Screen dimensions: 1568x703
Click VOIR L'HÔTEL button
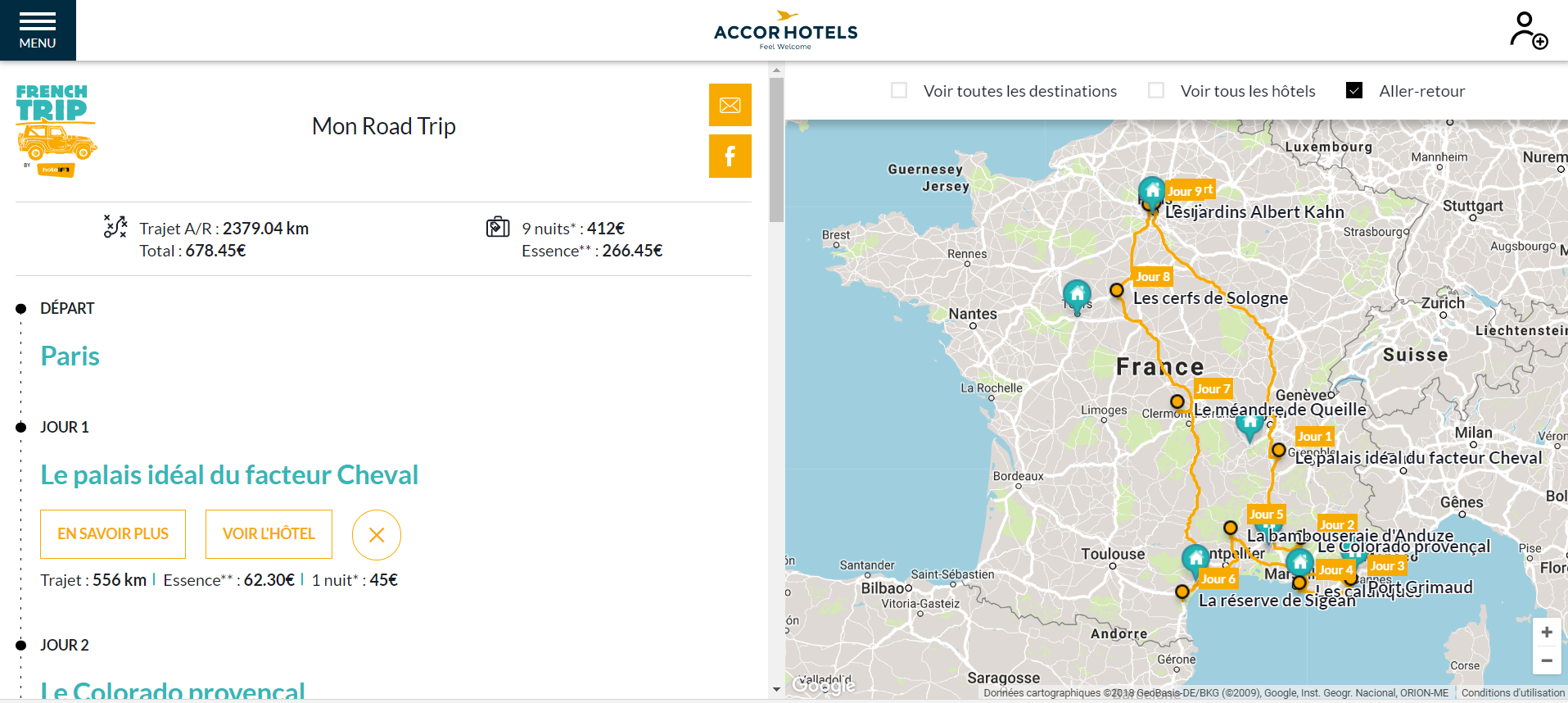point(269,534)
